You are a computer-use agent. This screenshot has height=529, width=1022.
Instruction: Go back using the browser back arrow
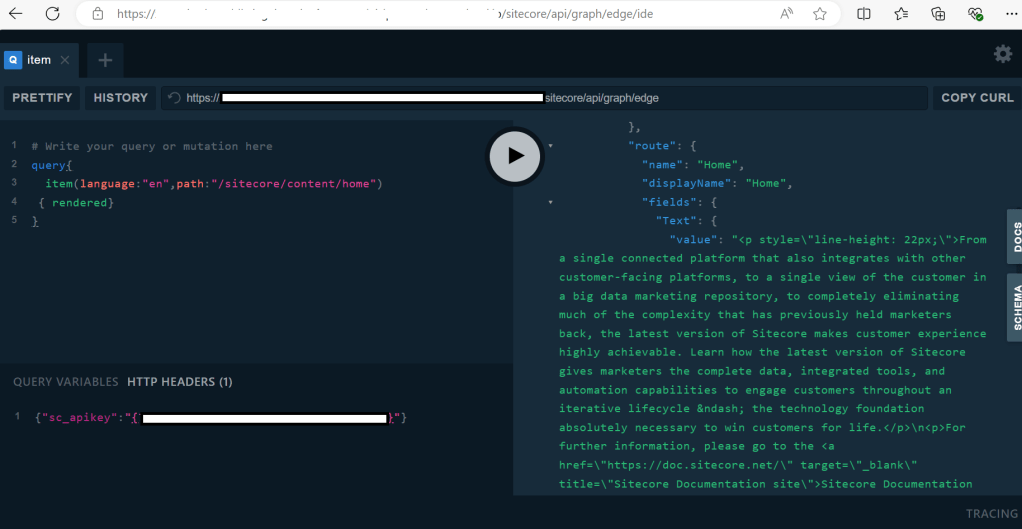pyautogui.click(x=16, y=14)
